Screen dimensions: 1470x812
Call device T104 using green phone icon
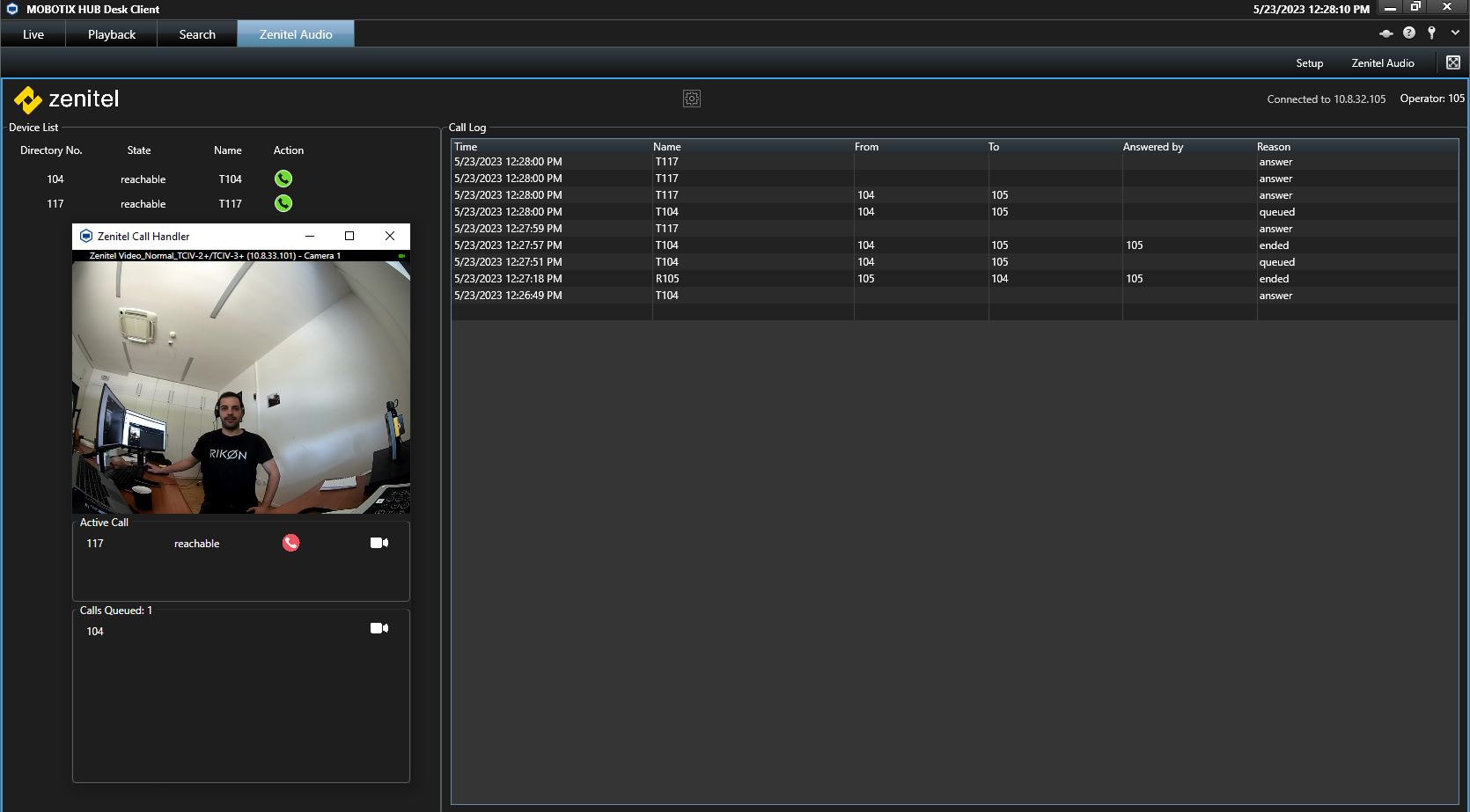[x=283, y=179]
